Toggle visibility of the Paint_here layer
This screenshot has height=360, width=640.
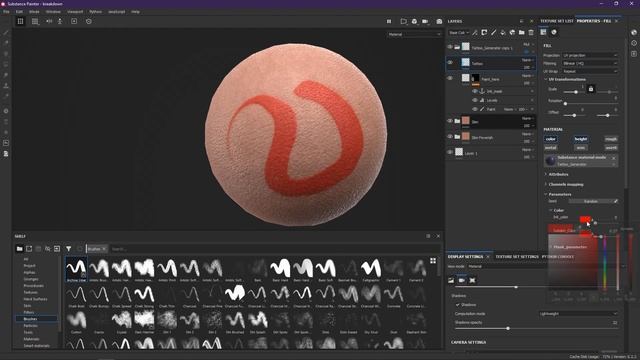pyautogui.click(x=450, y=78)
